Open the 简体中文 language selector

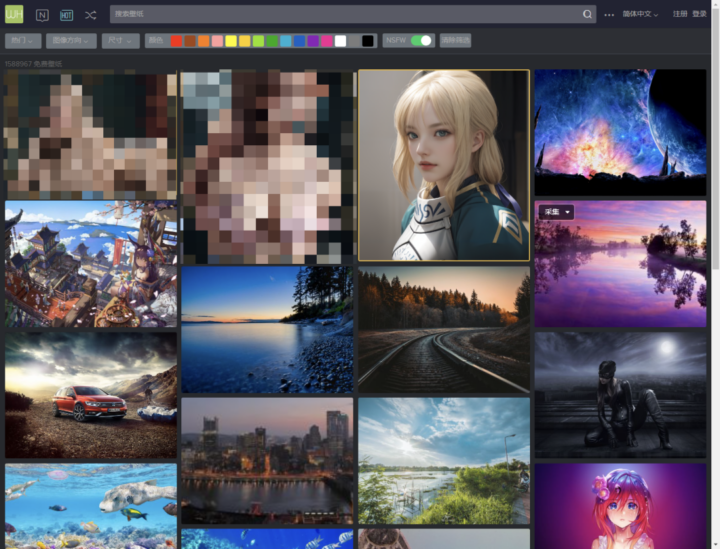(x=640, y=15)
